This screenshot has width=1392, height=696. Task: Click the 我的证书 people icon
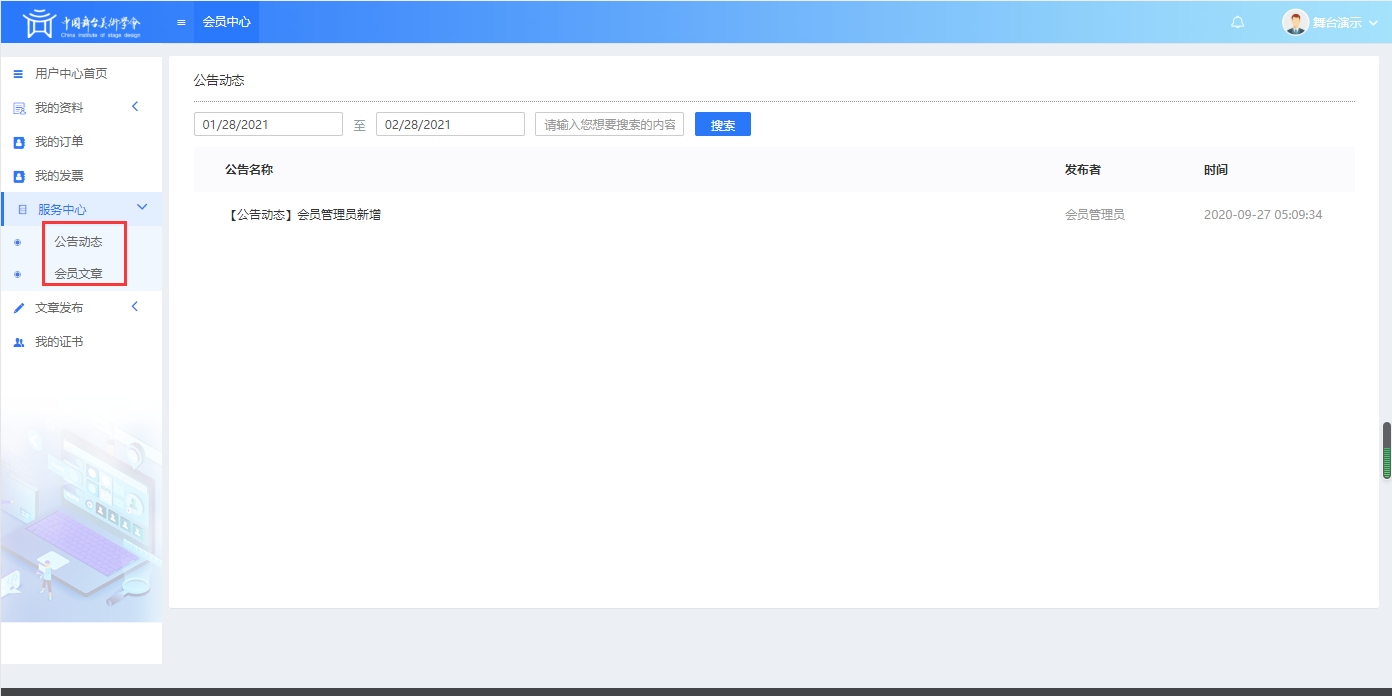click(x=18, y=343)
